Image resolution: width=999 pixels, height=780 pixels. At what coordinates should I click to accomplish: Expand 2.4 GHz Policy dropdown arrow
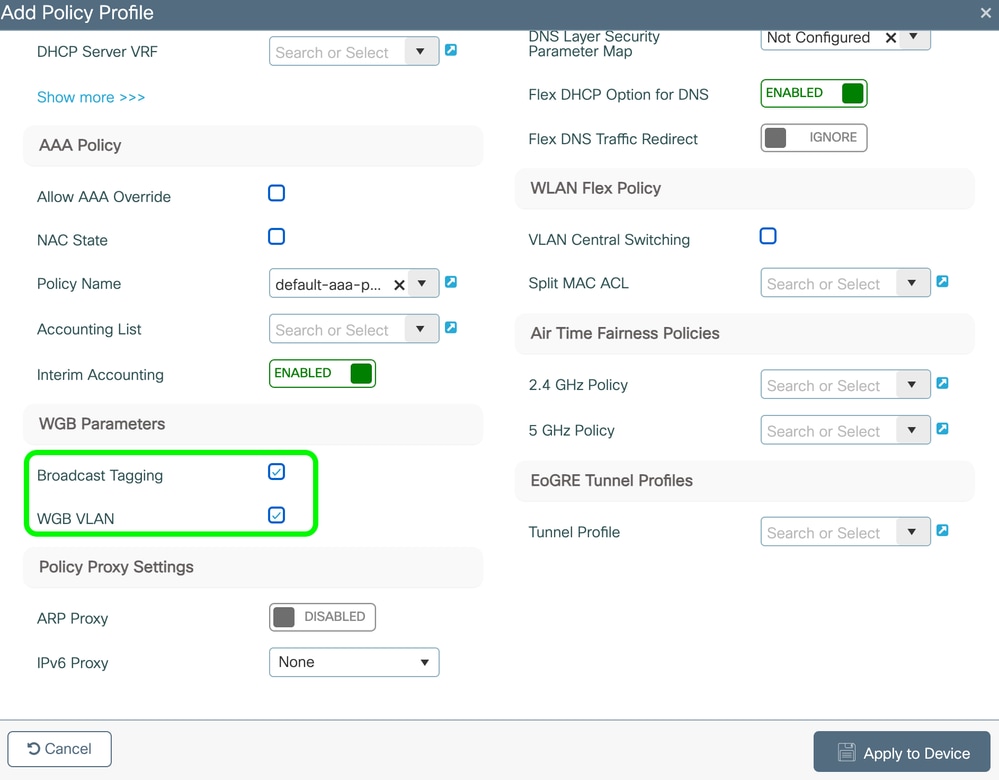click(912, 385)
